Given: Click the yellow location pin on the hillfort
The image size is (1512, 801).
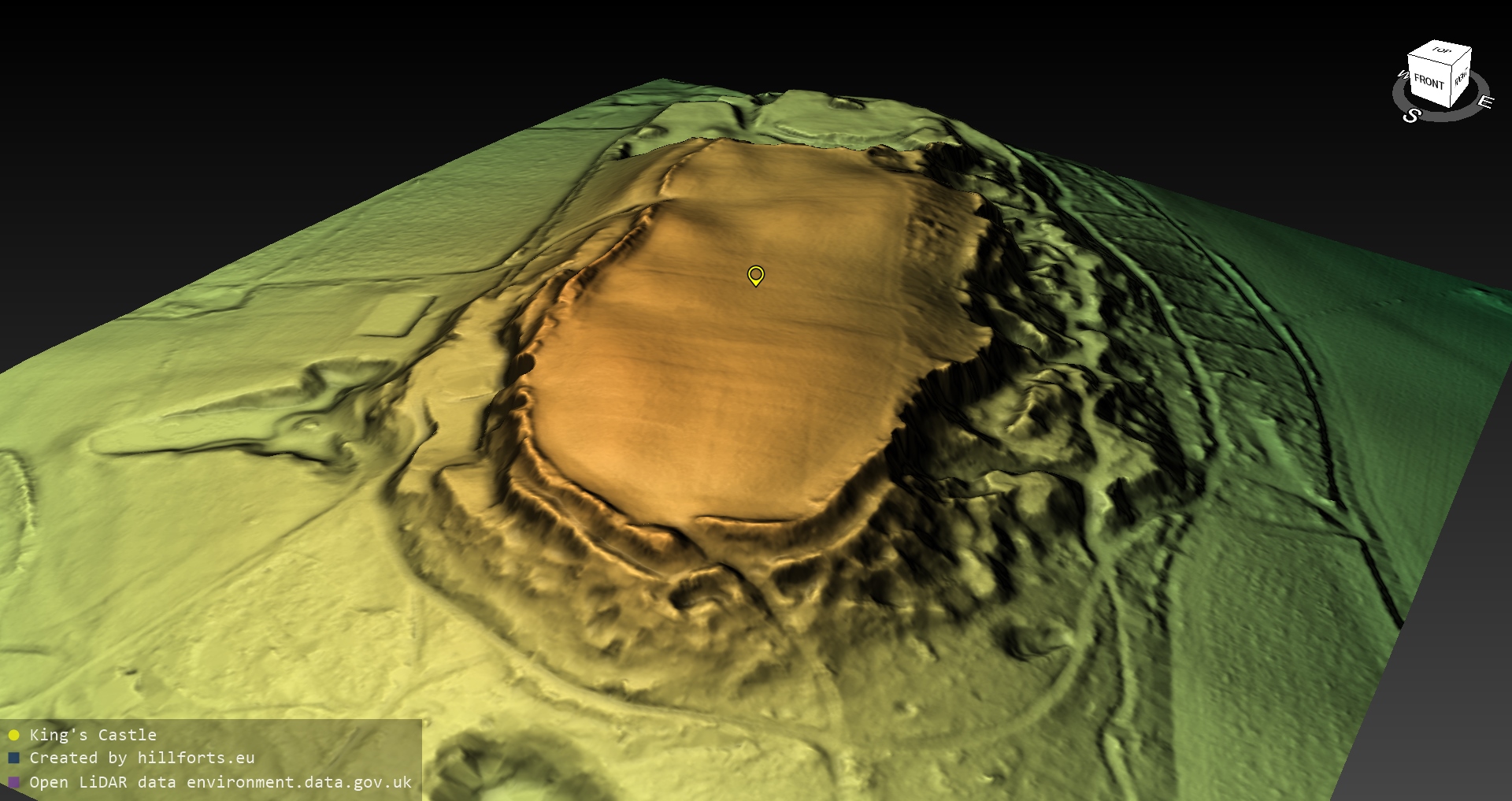Looking at the screenshot, I should (x=755, y=276).
